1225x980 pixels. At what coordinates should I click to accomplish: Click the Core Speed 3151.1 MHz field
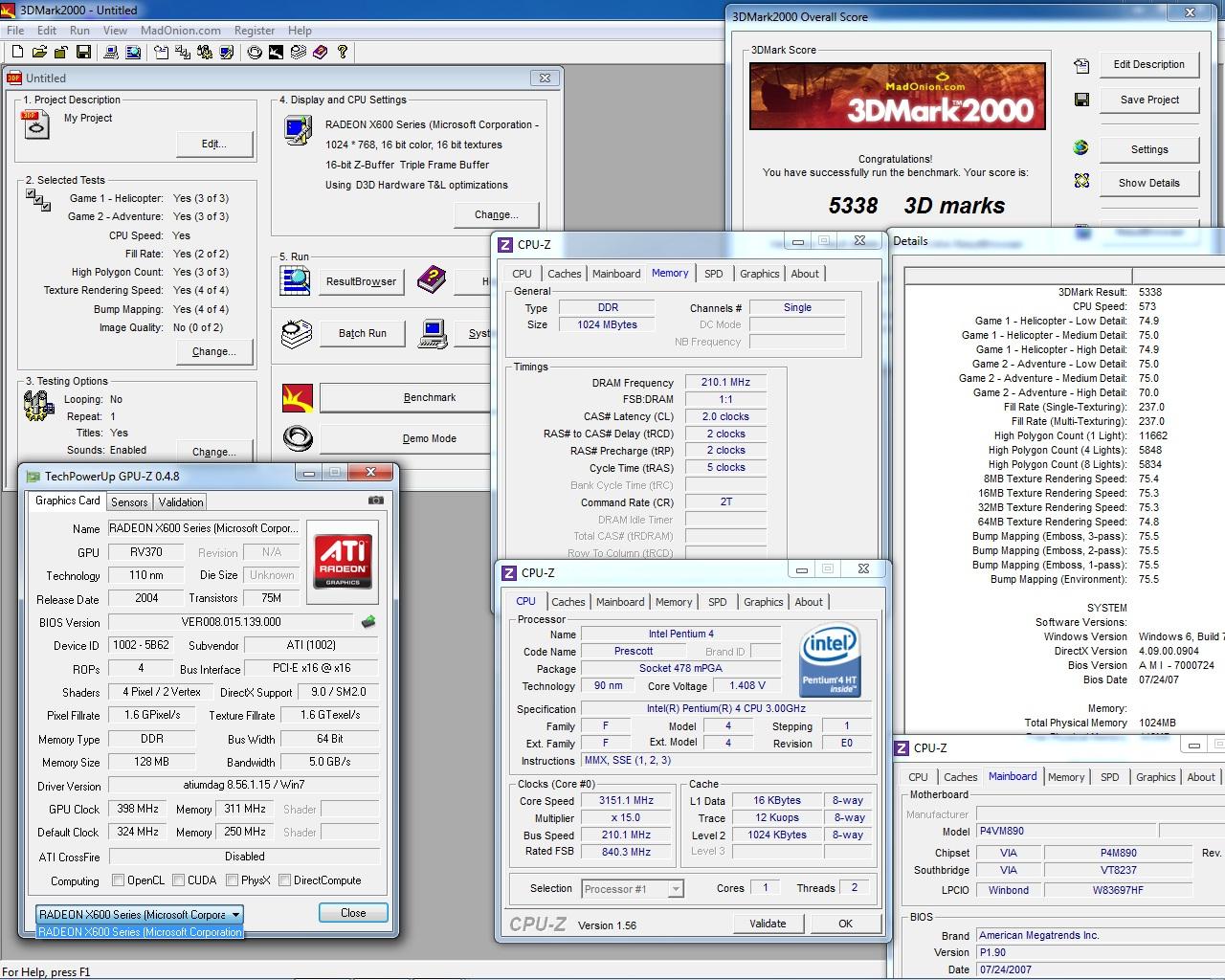click(627, 801)
